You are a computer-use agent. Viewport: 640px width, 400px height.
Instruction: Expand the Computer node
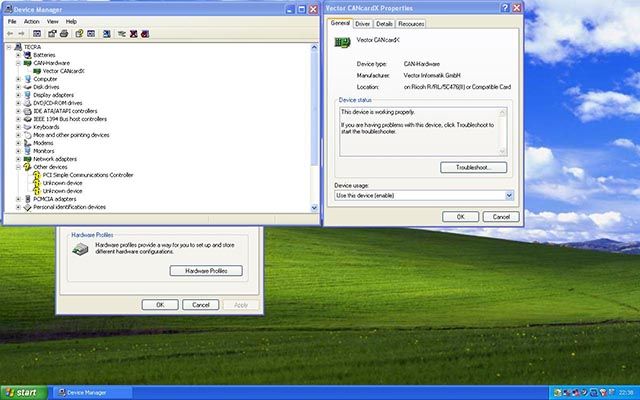coord(18,79)
